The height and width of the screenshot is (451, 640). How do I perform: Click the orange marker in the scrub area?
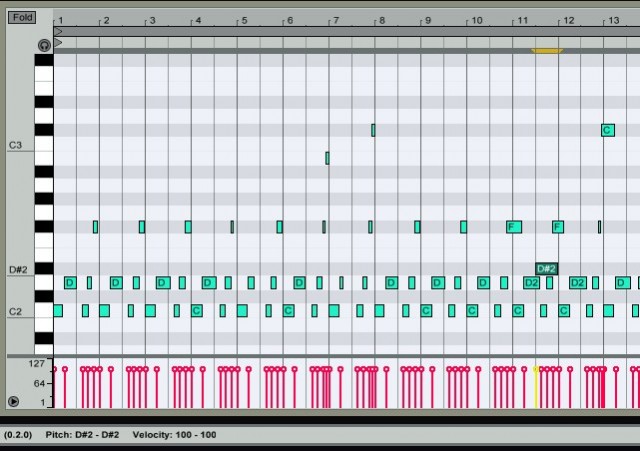(546, 50)
